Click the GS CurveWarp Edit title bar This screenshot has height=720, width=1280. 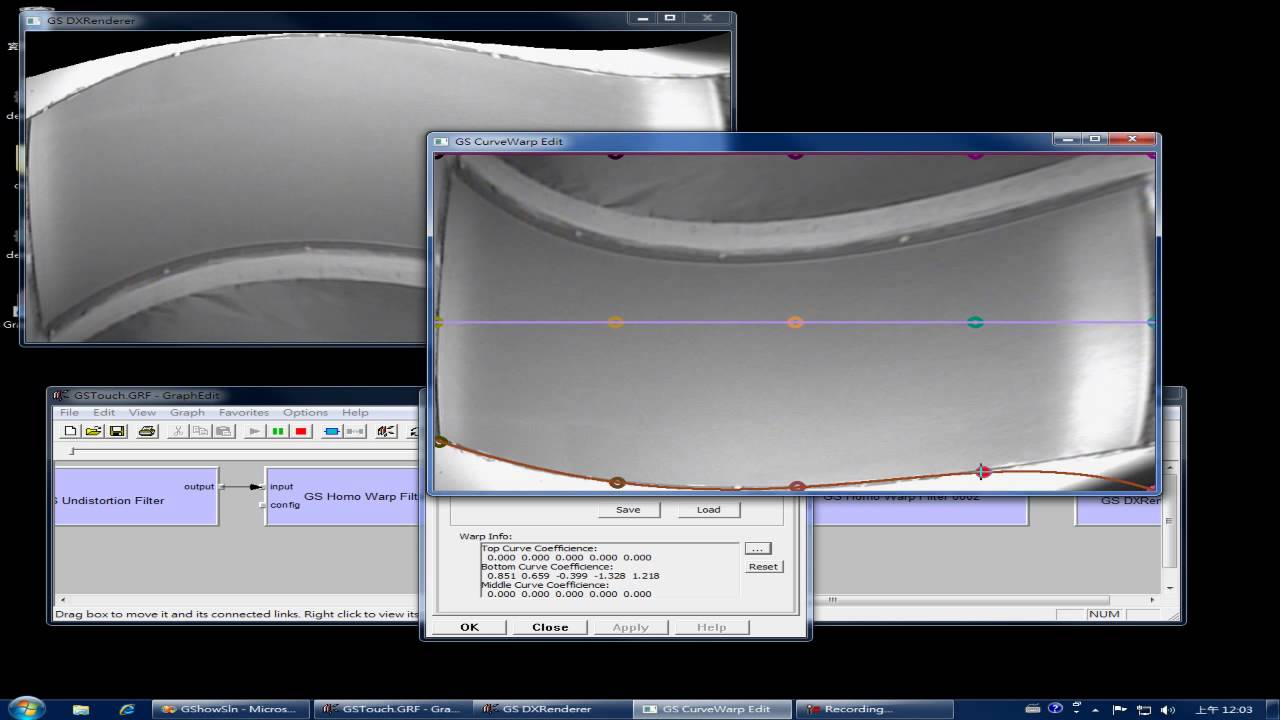pos(796,141)
